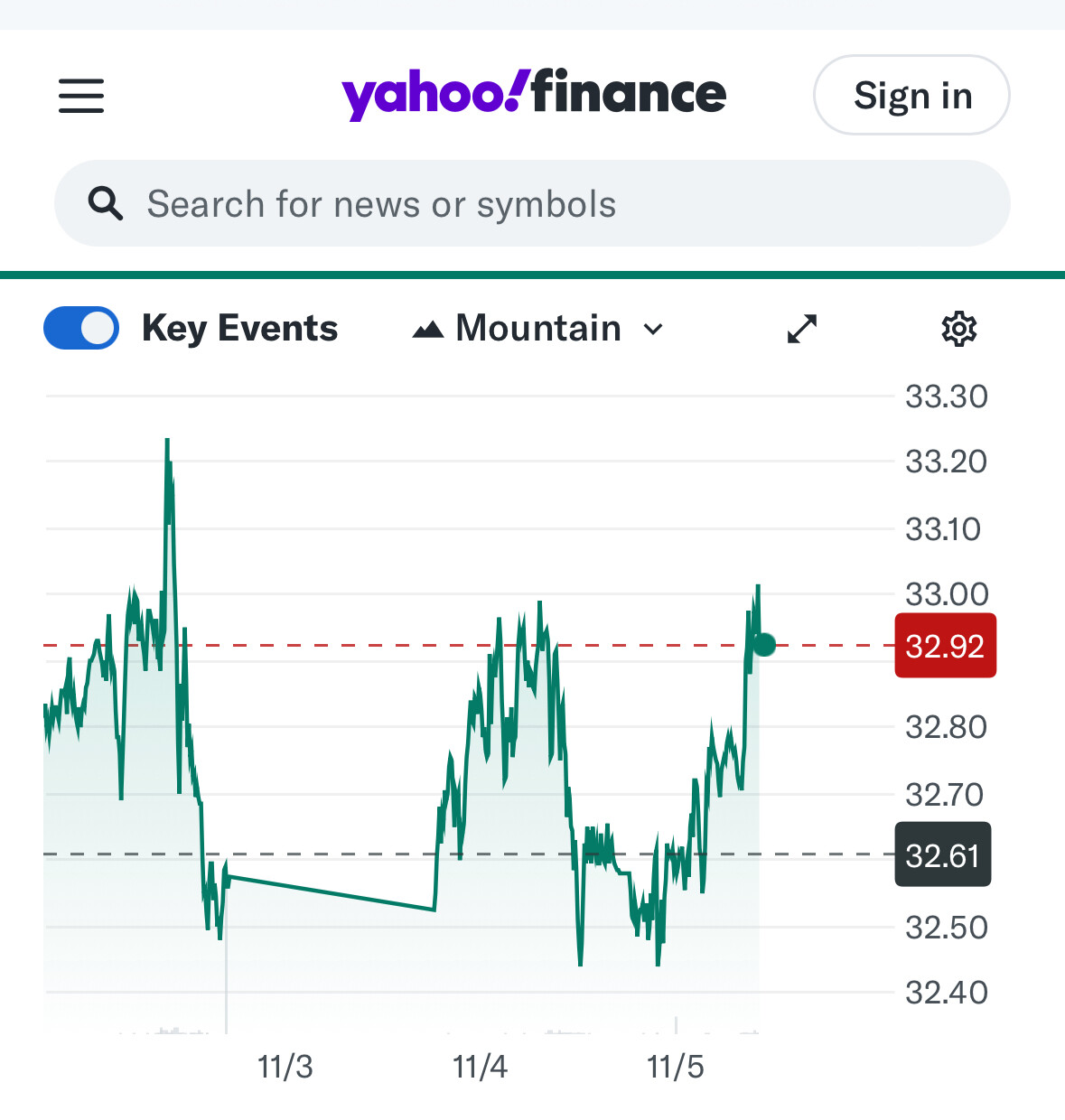Expand chart to full screen
The height and width of the screenshot is (1120, 1065).
pos(802,329)
